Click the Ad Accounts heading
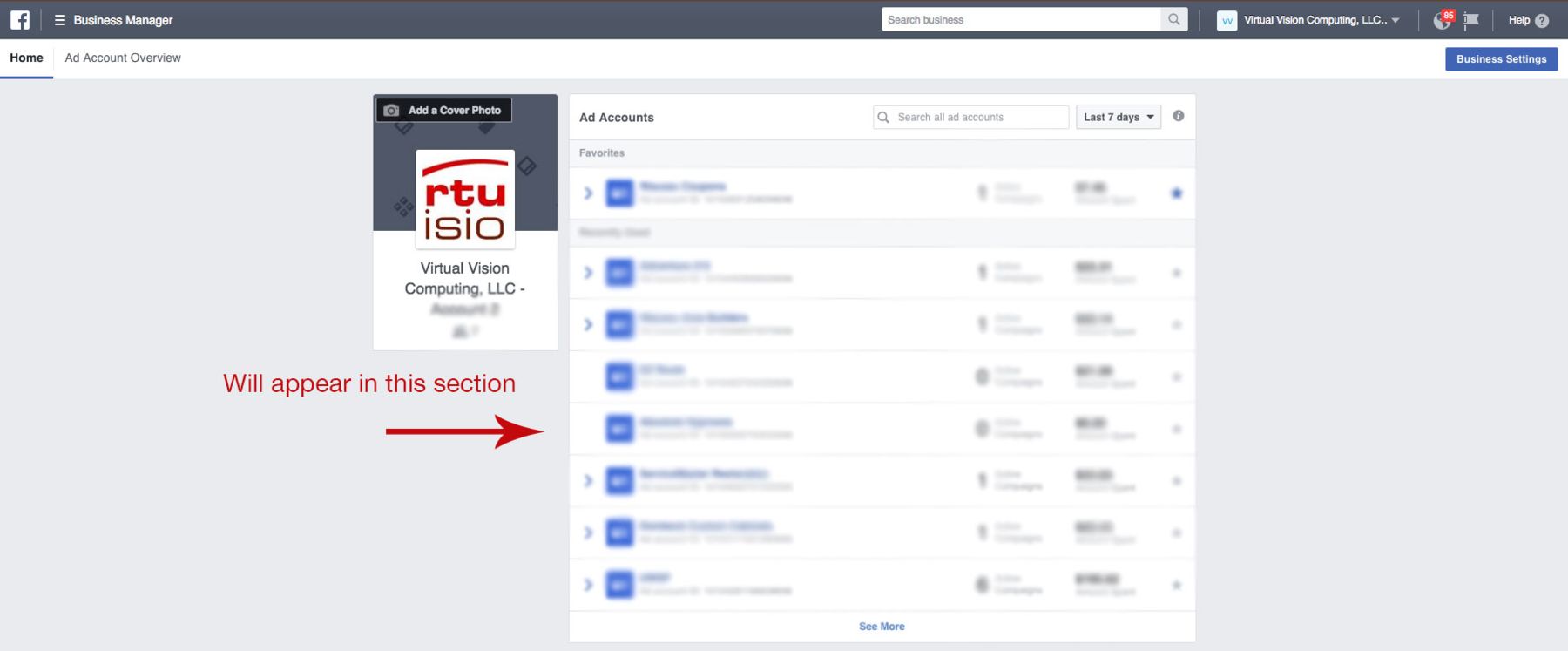 pos(617,118)
